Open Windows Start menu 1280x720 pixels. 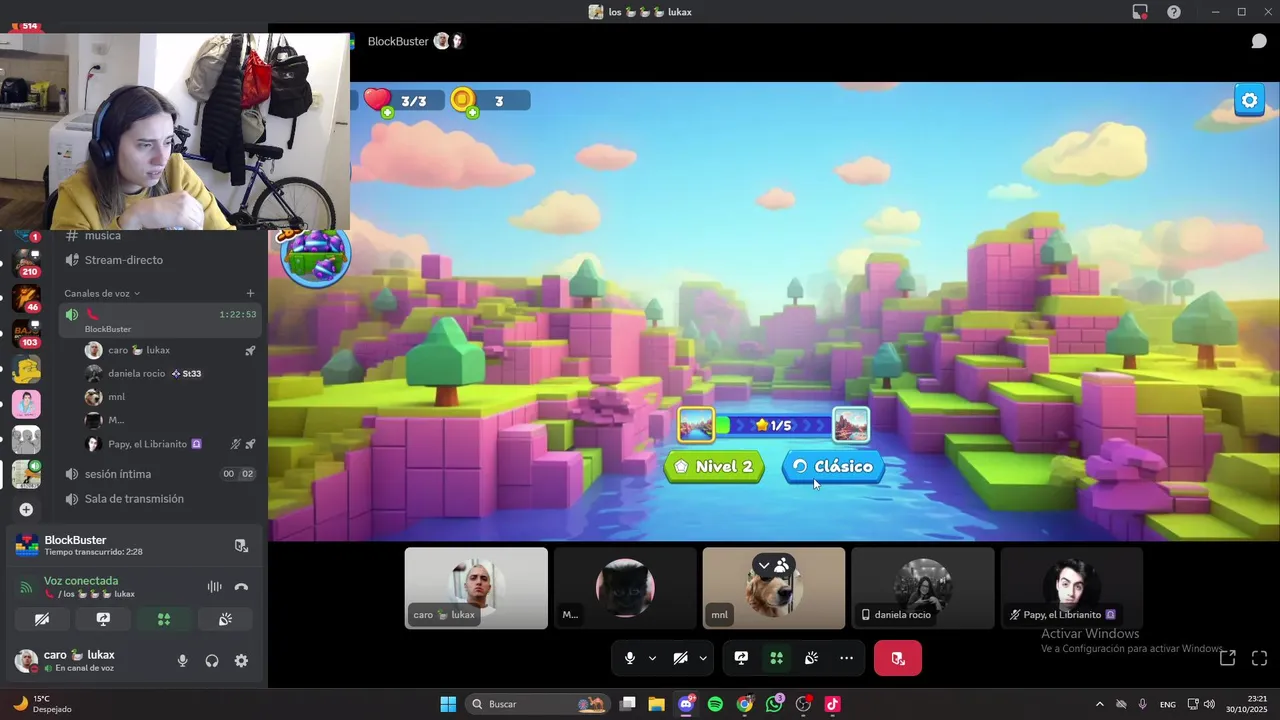pyautogui.click(x=448, y=704)
